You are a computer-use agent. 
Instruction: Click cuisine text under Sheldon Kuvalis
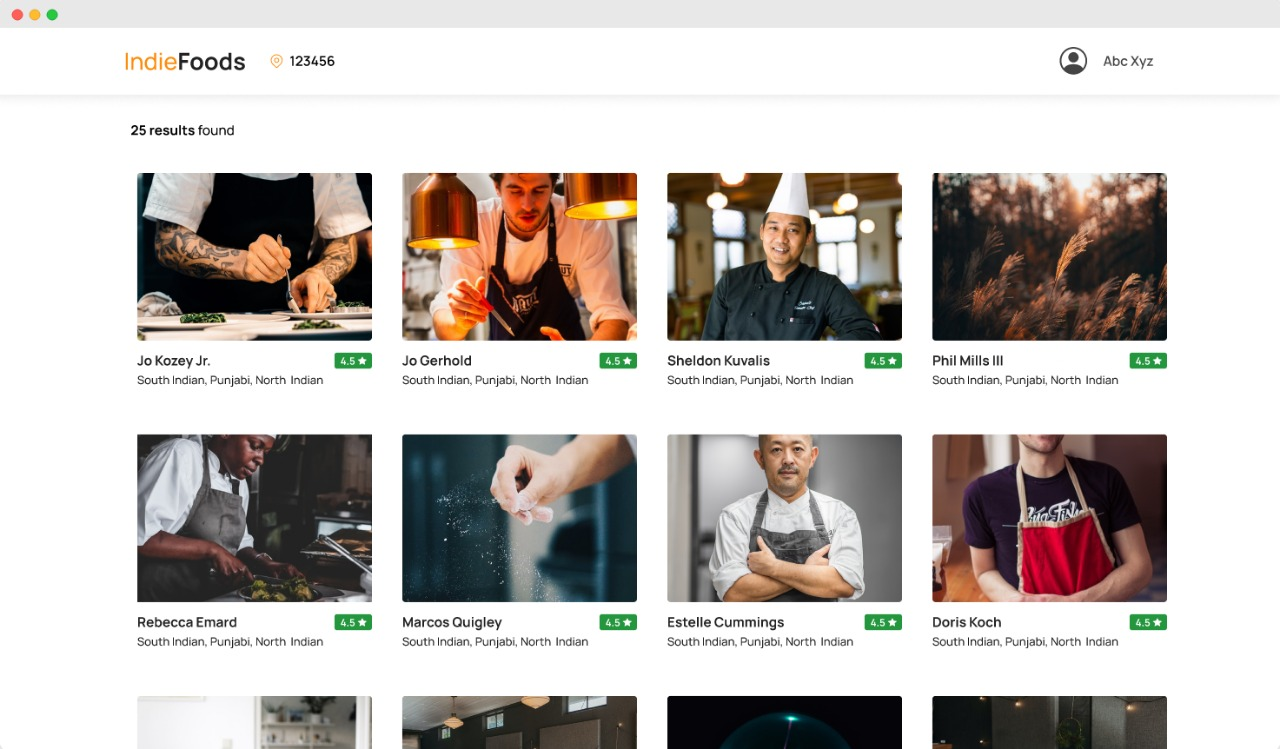click(x=760, y=380)
